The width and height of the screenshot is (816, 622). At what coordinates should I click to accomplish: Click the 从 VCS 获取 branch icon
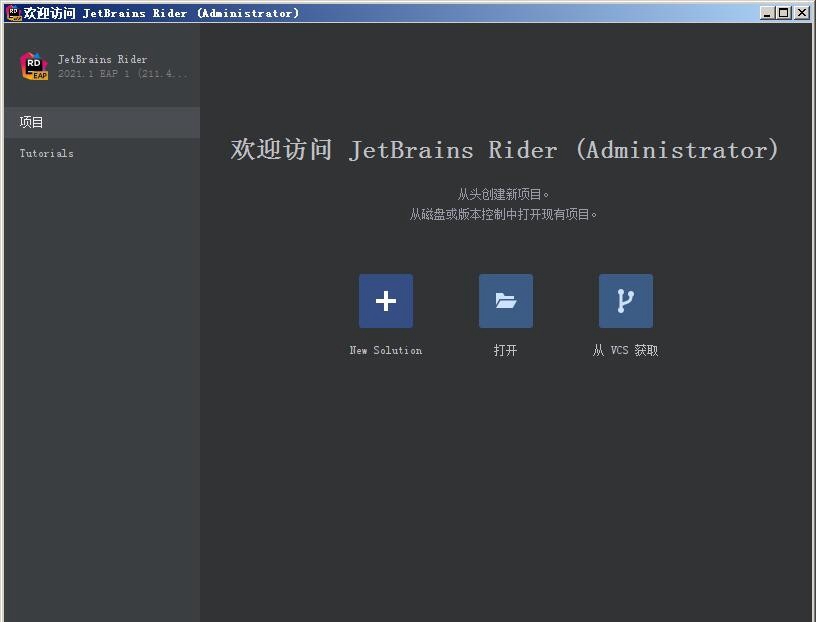click(x=626, y=301)
